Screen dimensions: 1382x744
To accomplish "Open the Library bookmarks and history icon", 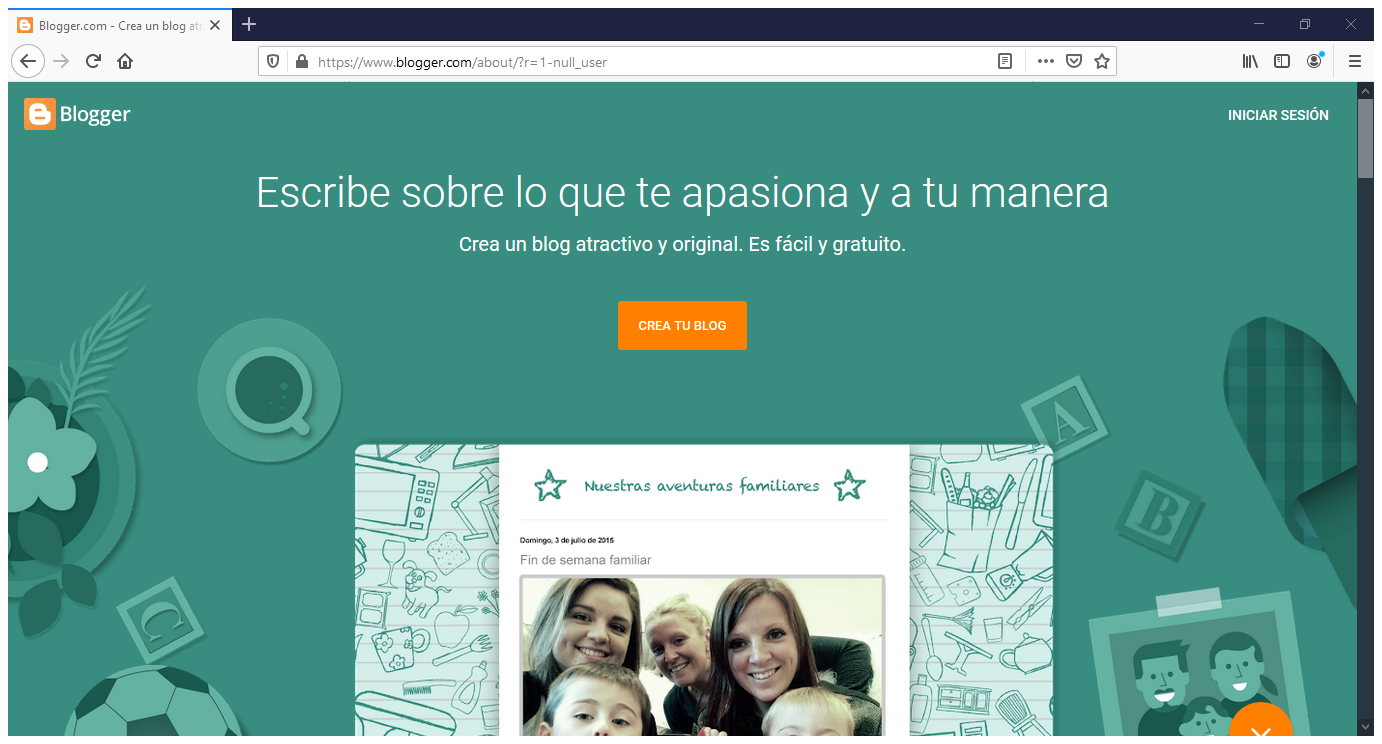I will pos(1250,61).
